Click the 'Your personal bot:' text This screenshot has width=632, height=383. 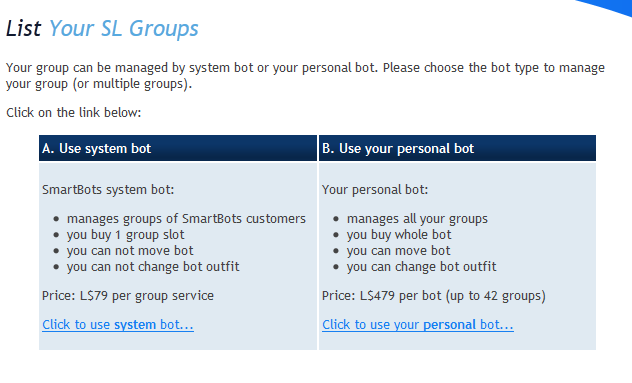point(375,189)
